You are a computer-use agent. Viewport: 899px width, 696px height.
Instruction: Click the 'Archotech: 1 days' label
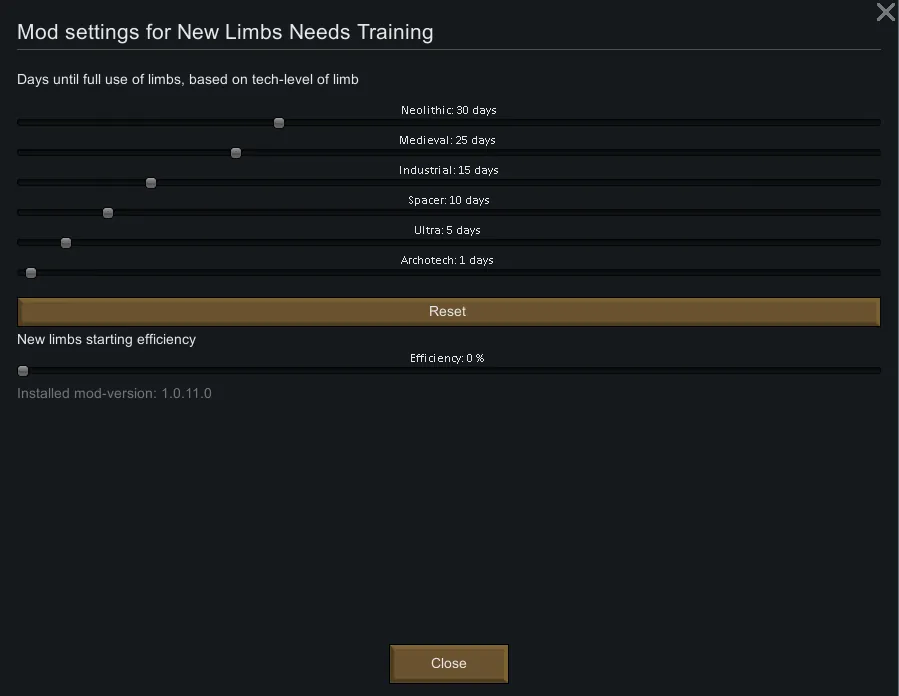(447, 260)
